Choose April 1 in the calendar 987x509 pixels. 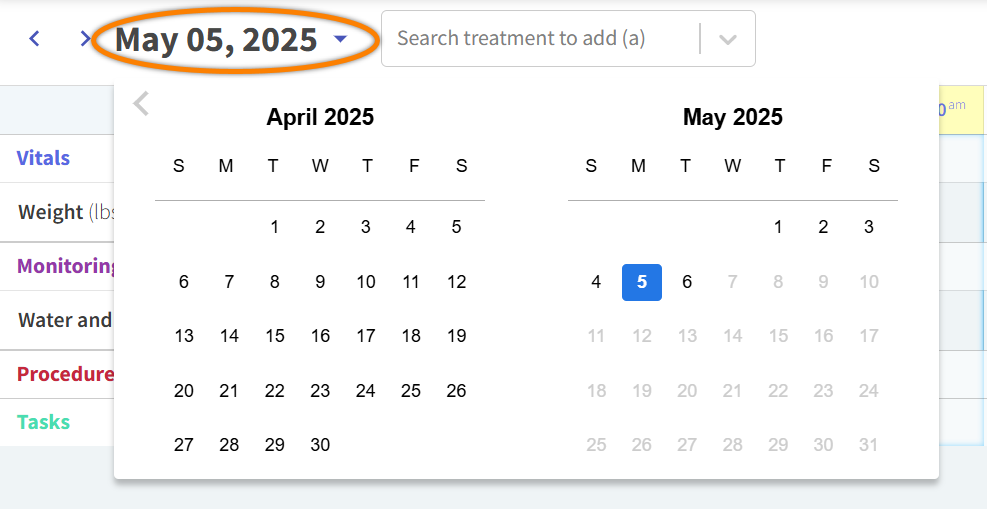275,227
